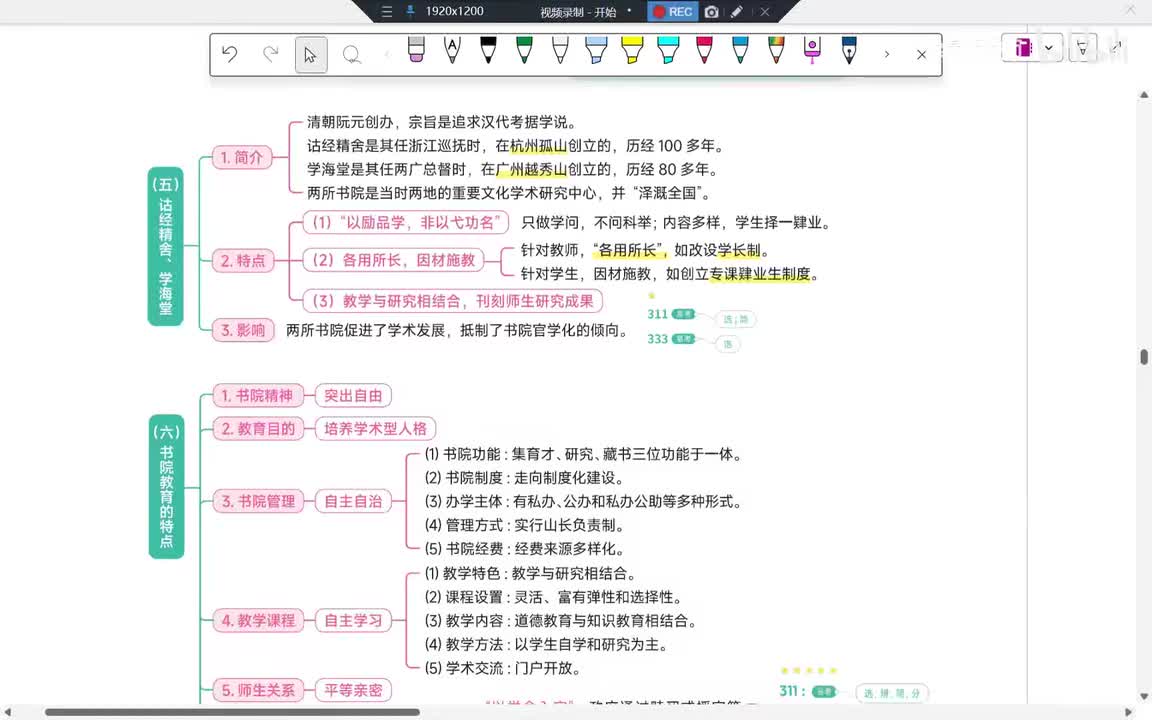Redo the last undone action
The width and height of the screenshot is (1152, 720).
pos(270,54)
